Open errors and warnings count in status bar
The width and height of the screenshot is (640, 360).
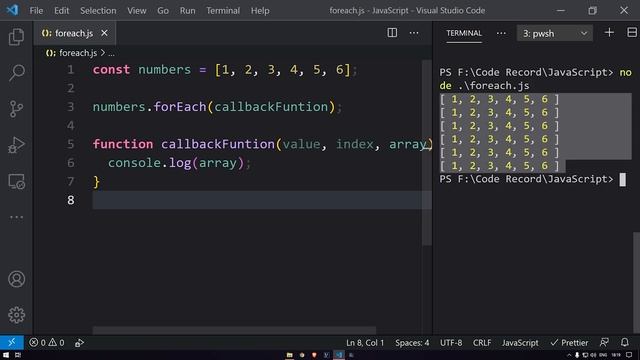pyautogui.click(x=47, y=342)
